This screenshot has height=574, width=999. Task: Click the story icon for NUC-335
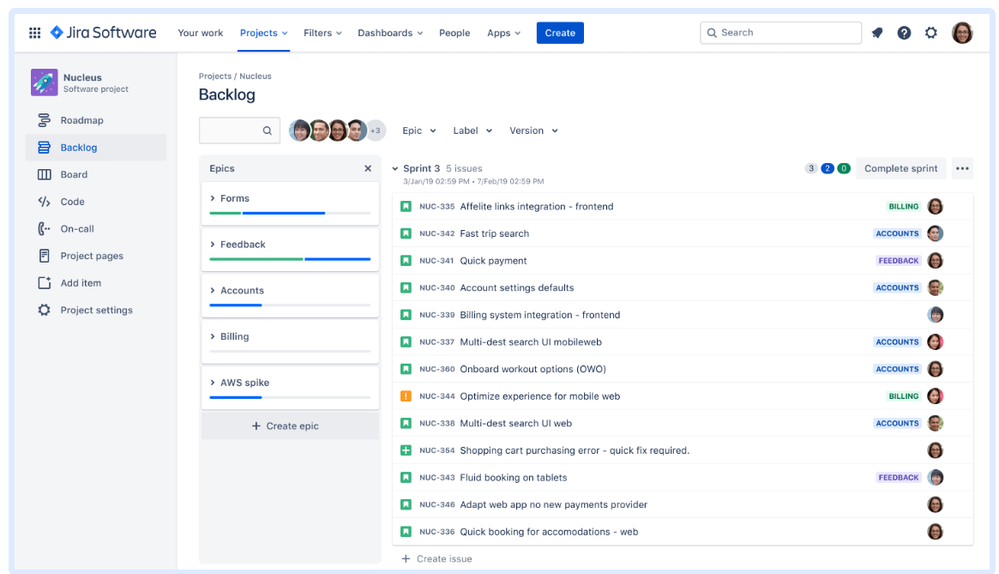(406, 206)
